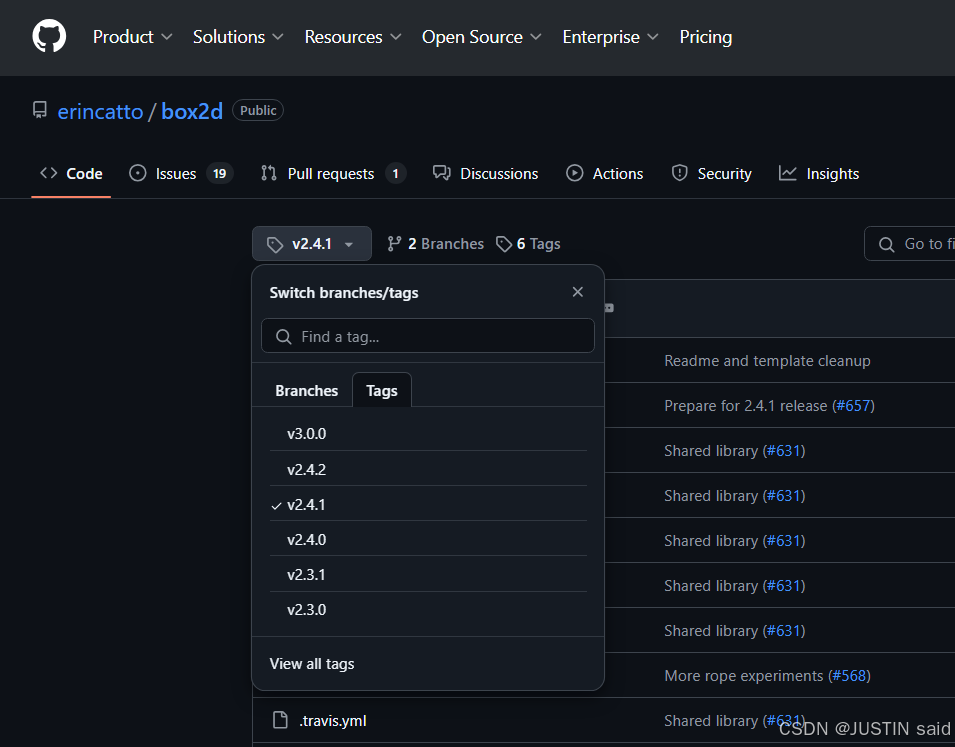Click the Go to file search box
This screenshot has height=747, width=955.
click(x=910, y=244)
